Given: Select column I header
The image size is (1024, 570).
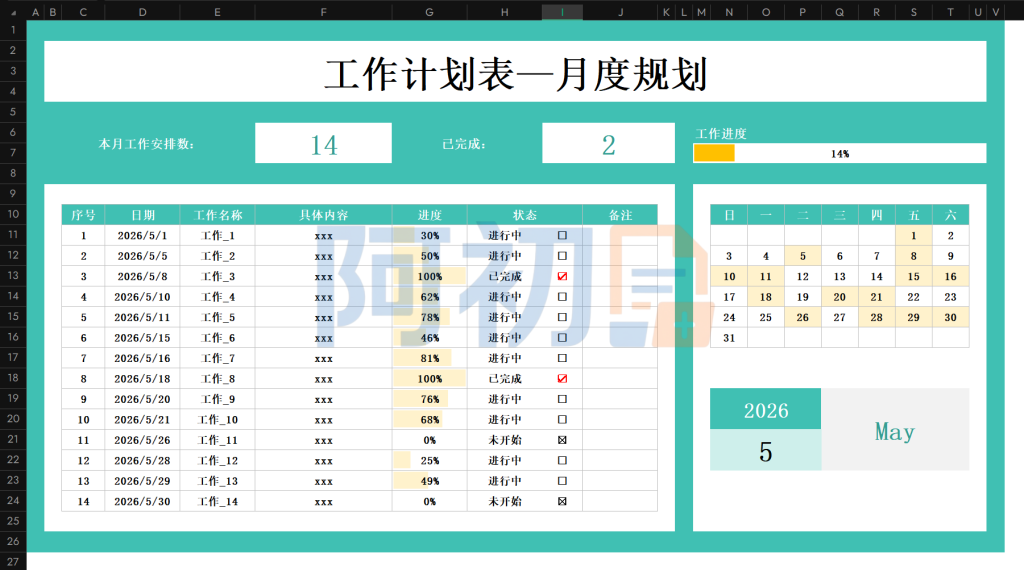Looking at the screenshot, I should point(562,12).
